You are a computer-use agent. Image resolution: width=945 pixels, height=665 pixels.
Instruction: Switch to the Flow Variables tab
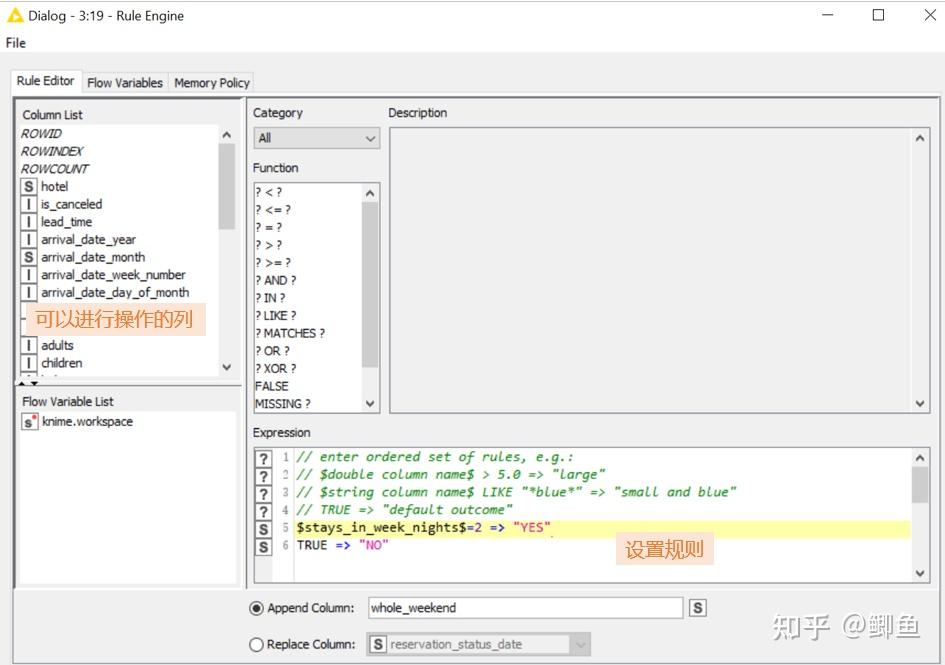click(x=125, y=83)
